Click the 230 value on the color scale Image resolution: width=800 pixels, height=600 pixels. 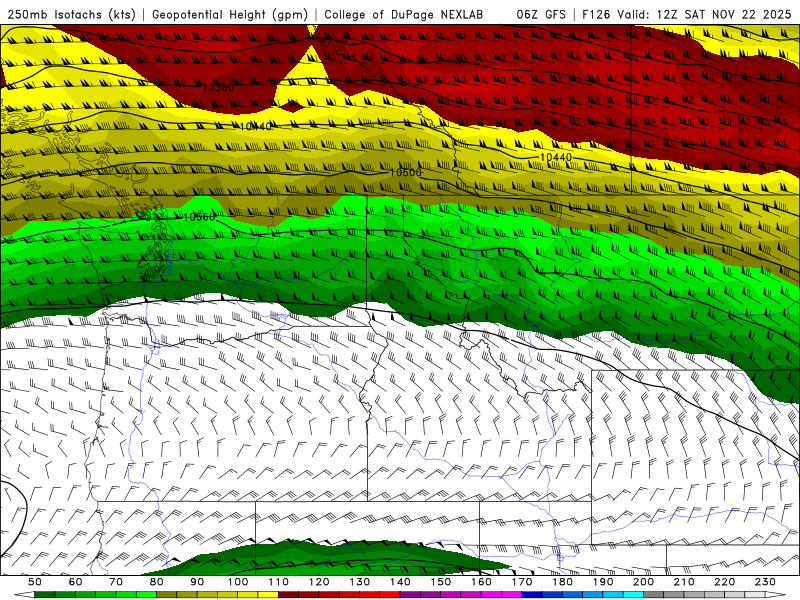765,582
